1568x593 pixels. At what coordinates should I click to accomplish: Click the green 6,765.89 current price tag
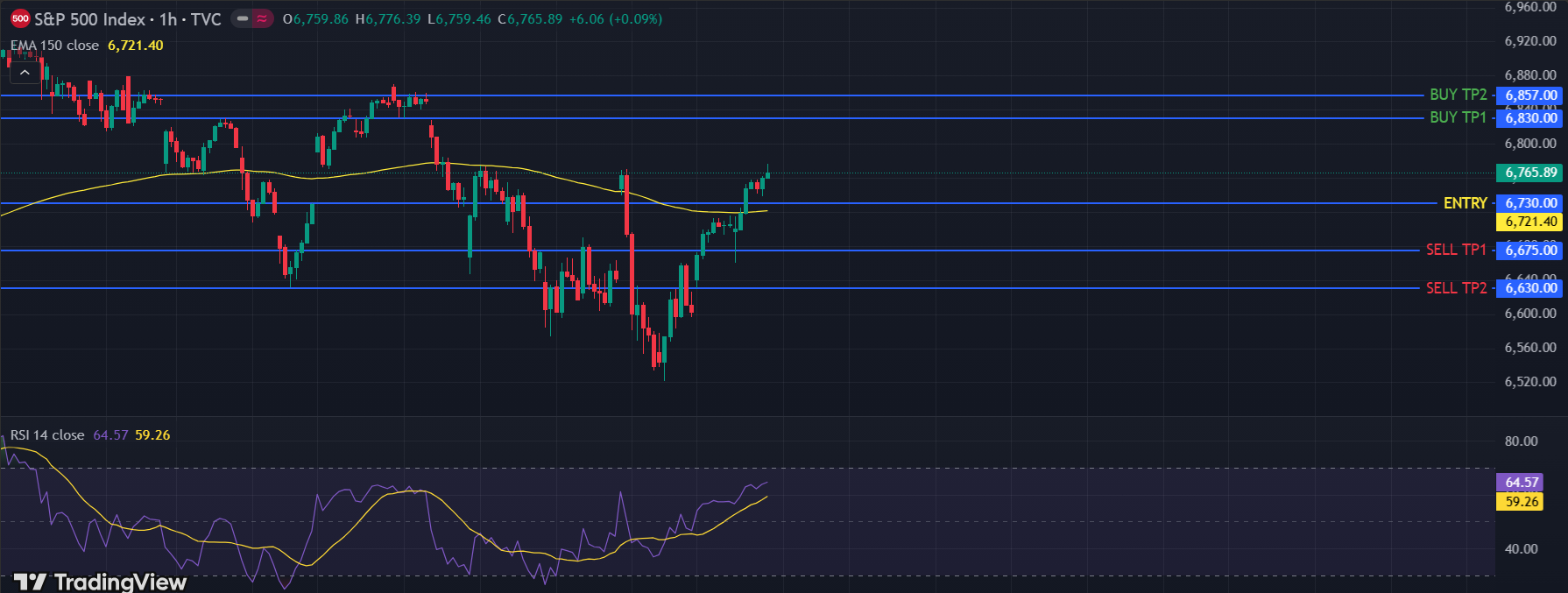click(x=1530, y=173)
